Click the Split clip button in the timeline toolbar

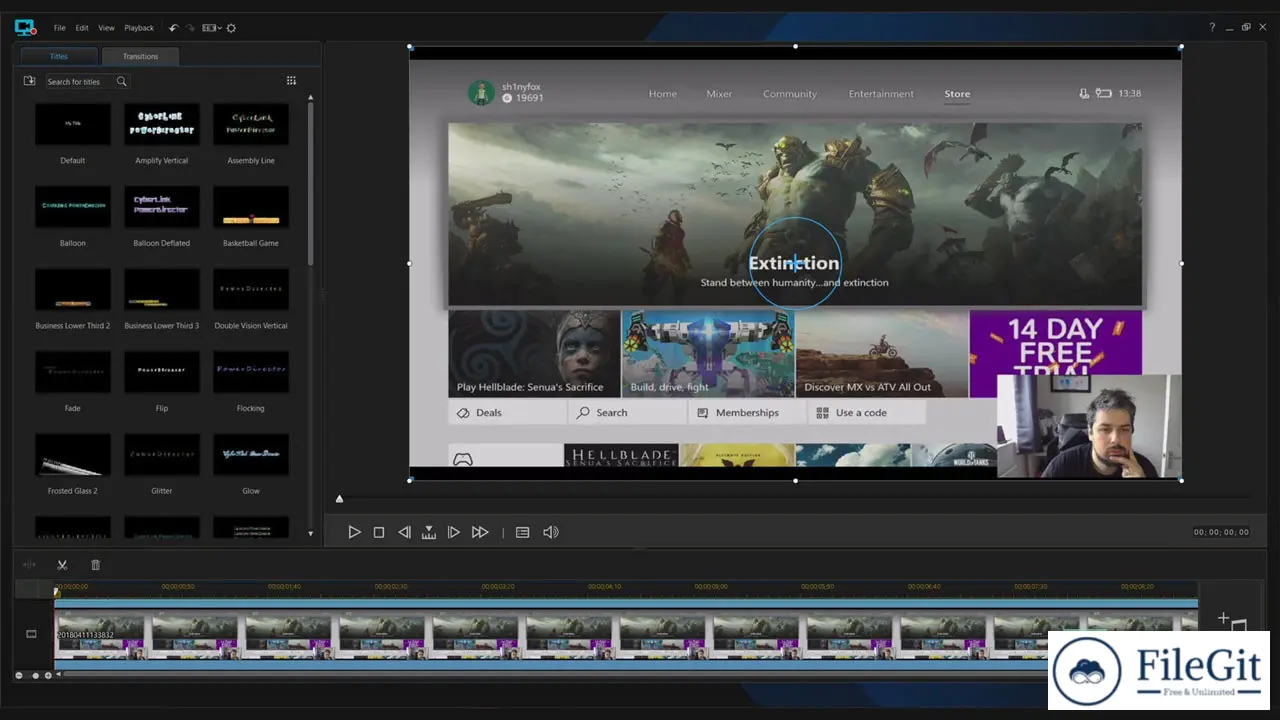pos(29,565)
